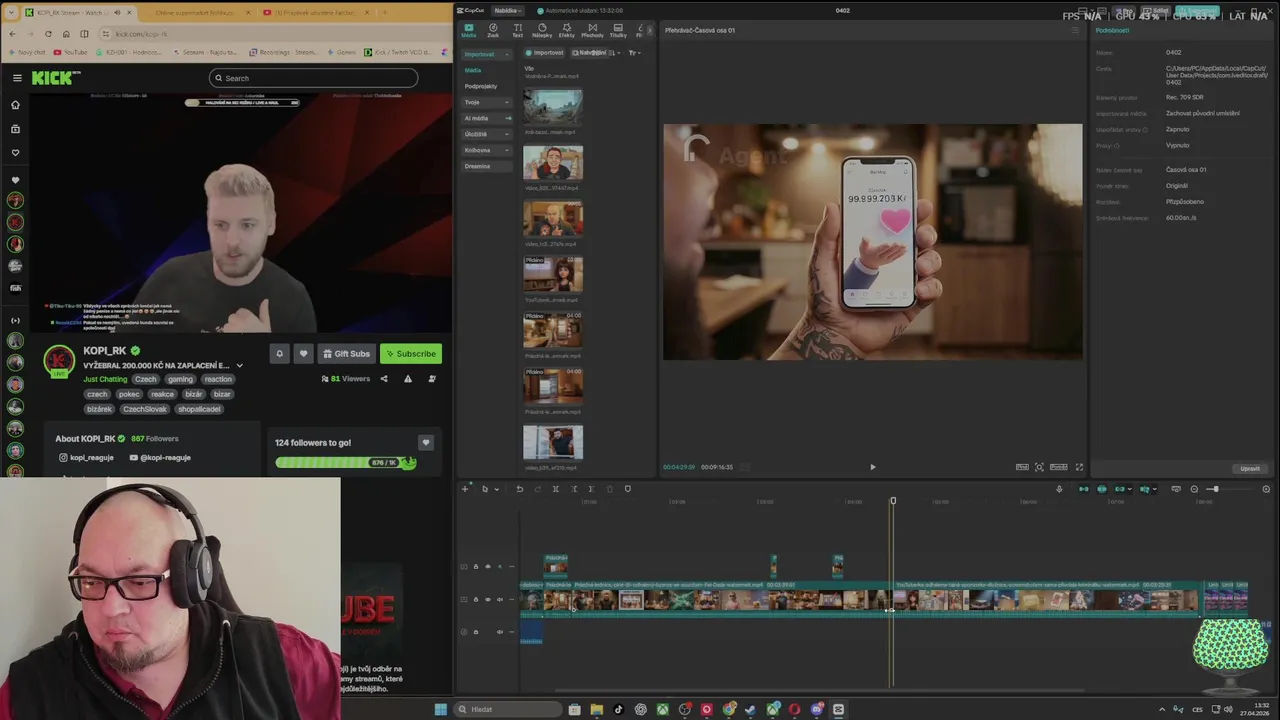Undo last edit in timeline toolbar
Image resolution: width=1280 pixels, height=720 pixels.
pyautogui.click(x=519, y=489)
